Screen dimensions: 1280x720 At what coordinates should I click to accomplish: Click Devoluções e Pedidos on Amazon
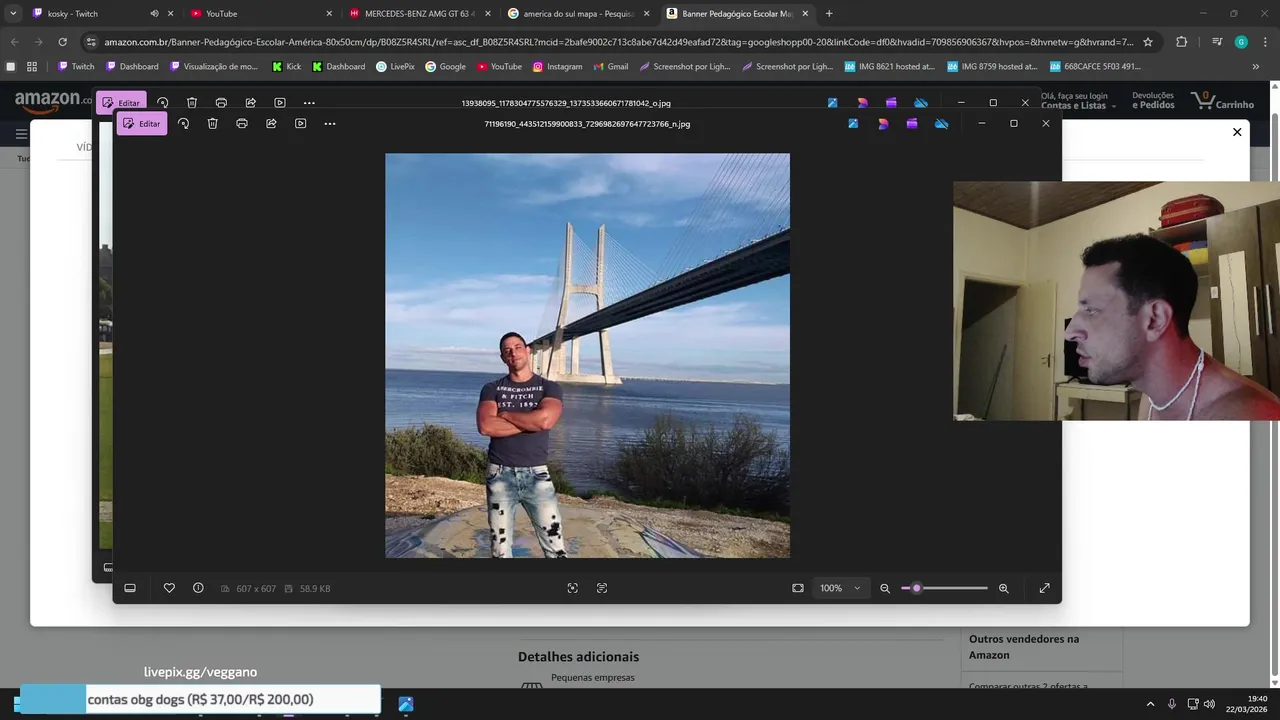coord(1153,101)
